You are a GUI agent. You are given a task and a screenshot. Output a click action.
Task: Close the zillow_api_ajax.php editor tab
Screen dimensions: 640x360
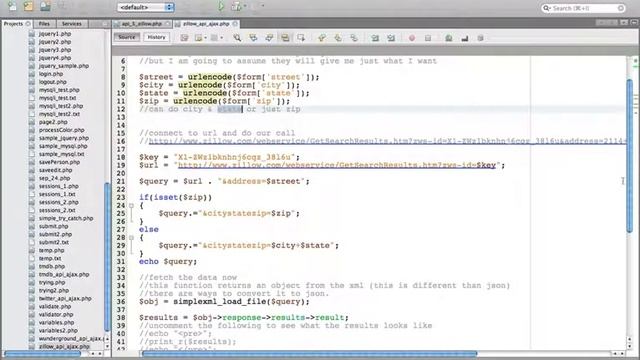click(x=235, y=24)
